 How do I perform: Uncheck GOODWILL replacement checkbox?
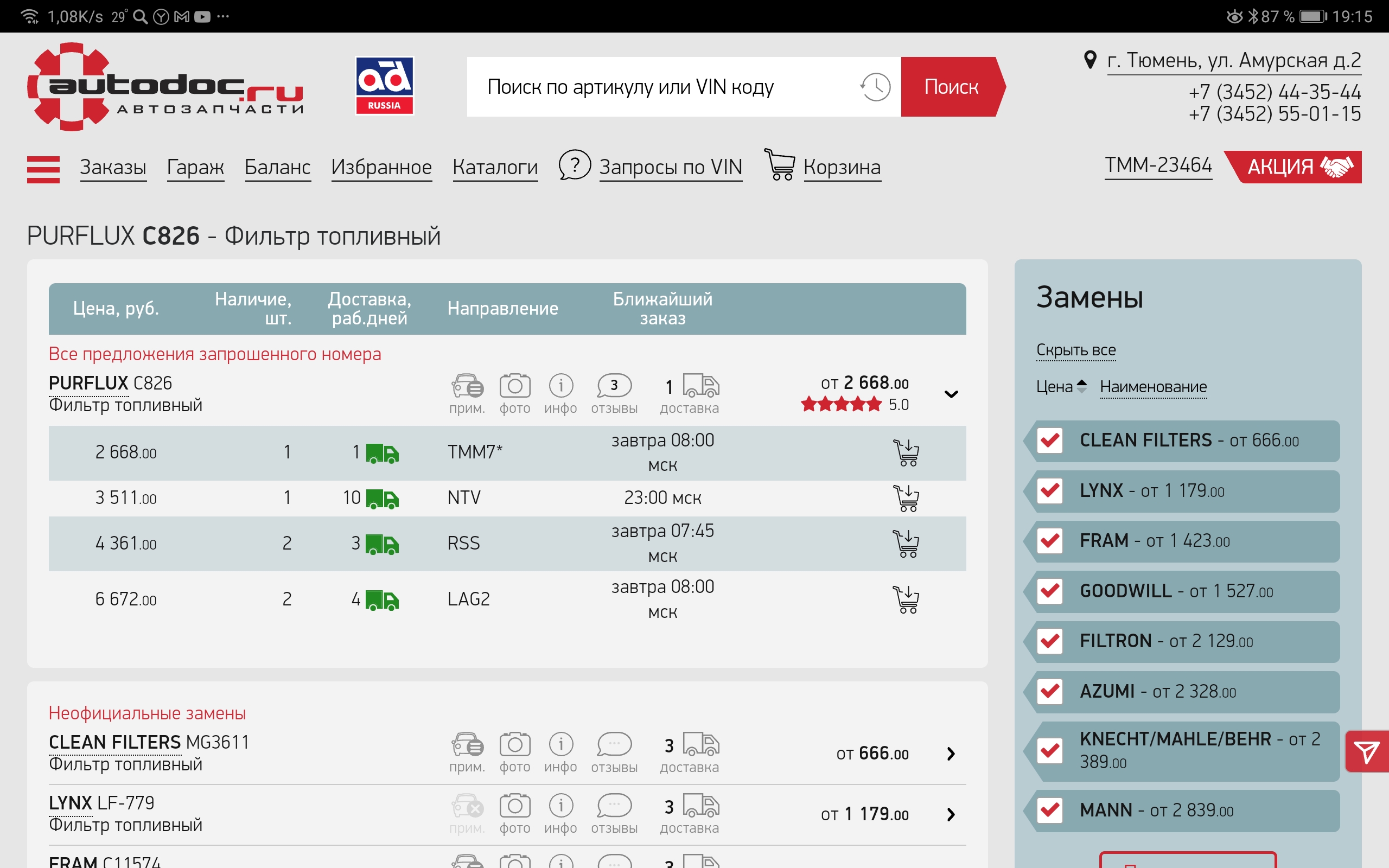point(1050,591)
